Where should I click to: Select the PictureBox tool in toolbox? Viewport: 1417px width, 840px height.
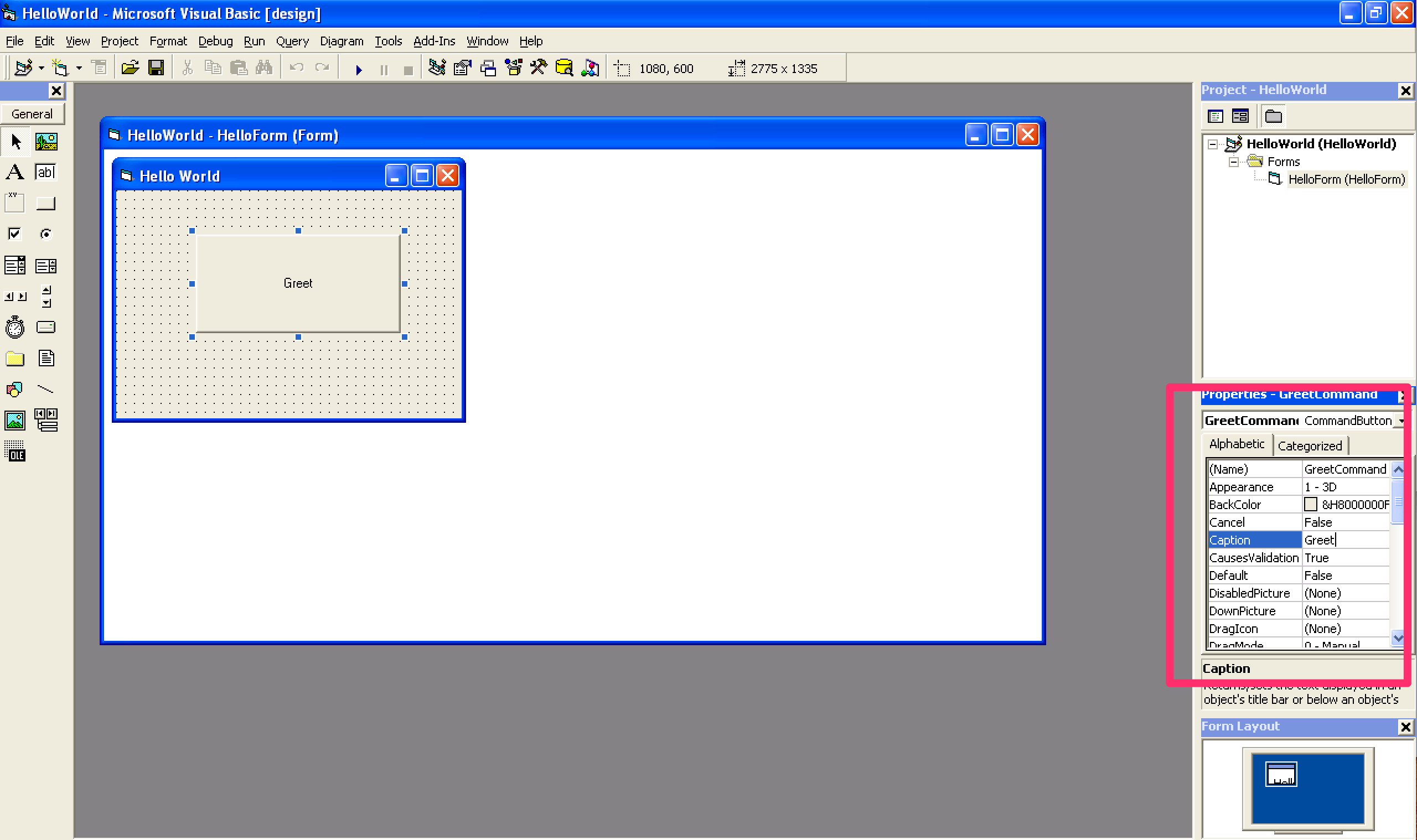46,141
